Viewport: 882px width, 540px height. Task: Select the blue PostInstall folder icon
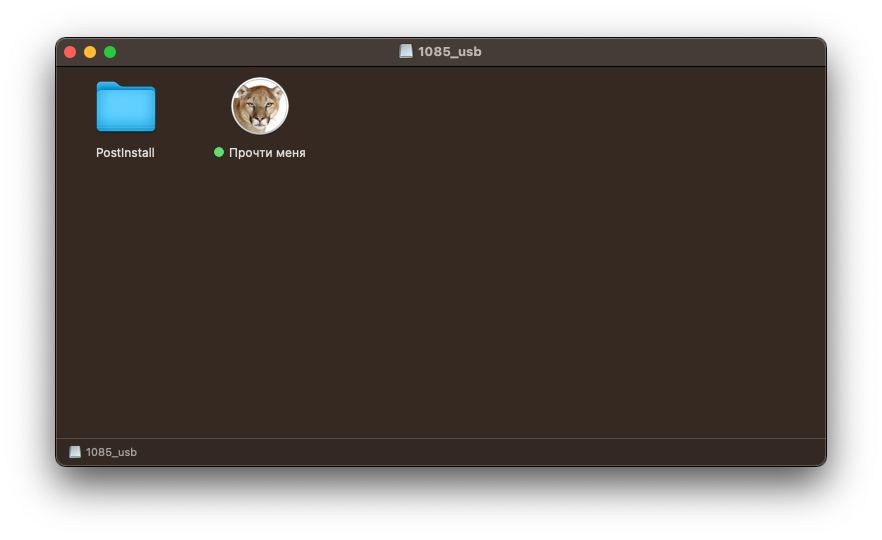point(125,107)
